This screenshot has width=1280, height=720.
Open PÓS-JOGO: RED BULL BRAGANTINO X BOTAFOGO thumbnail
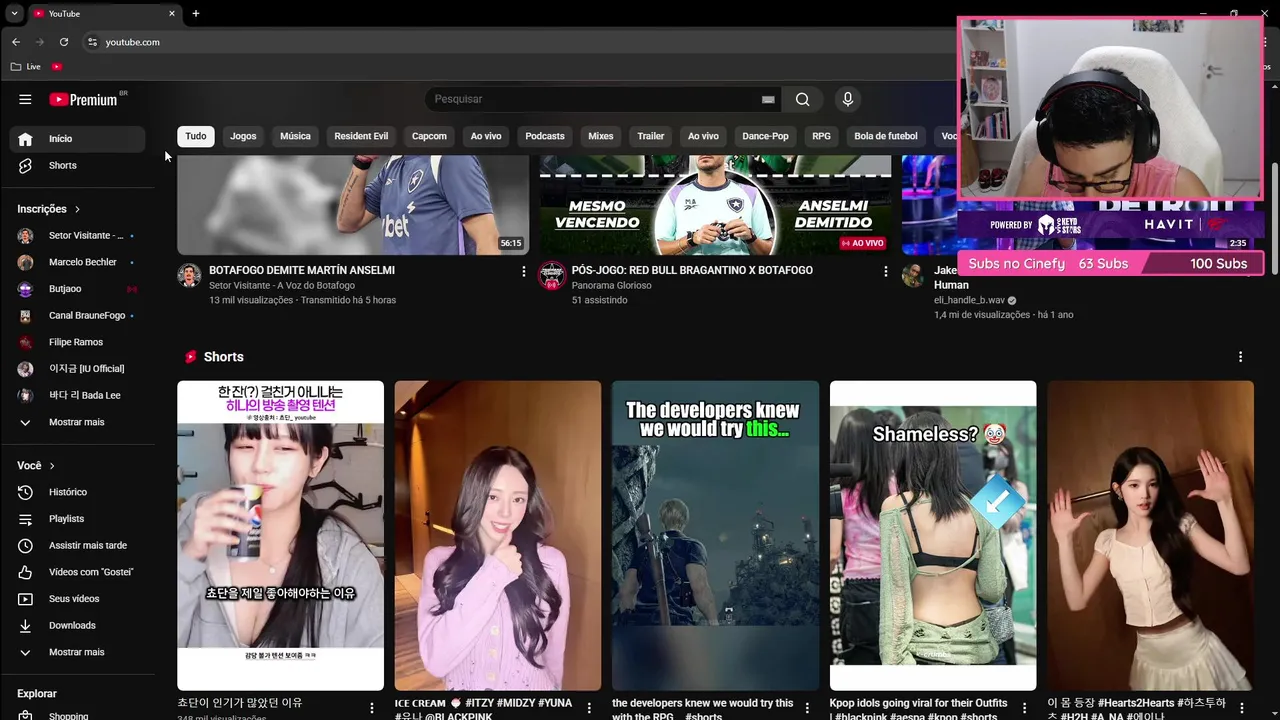[x=715, y=205]
